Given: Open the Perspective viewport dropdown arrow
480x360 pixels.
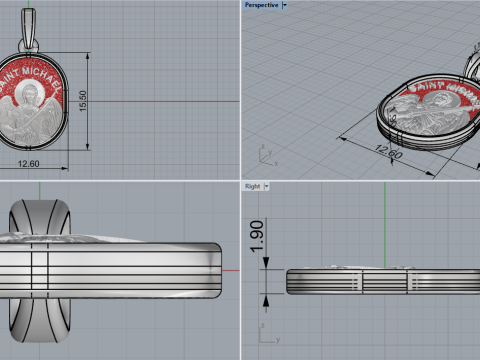Looking at the screenshot, I should (x=285, y=5).
